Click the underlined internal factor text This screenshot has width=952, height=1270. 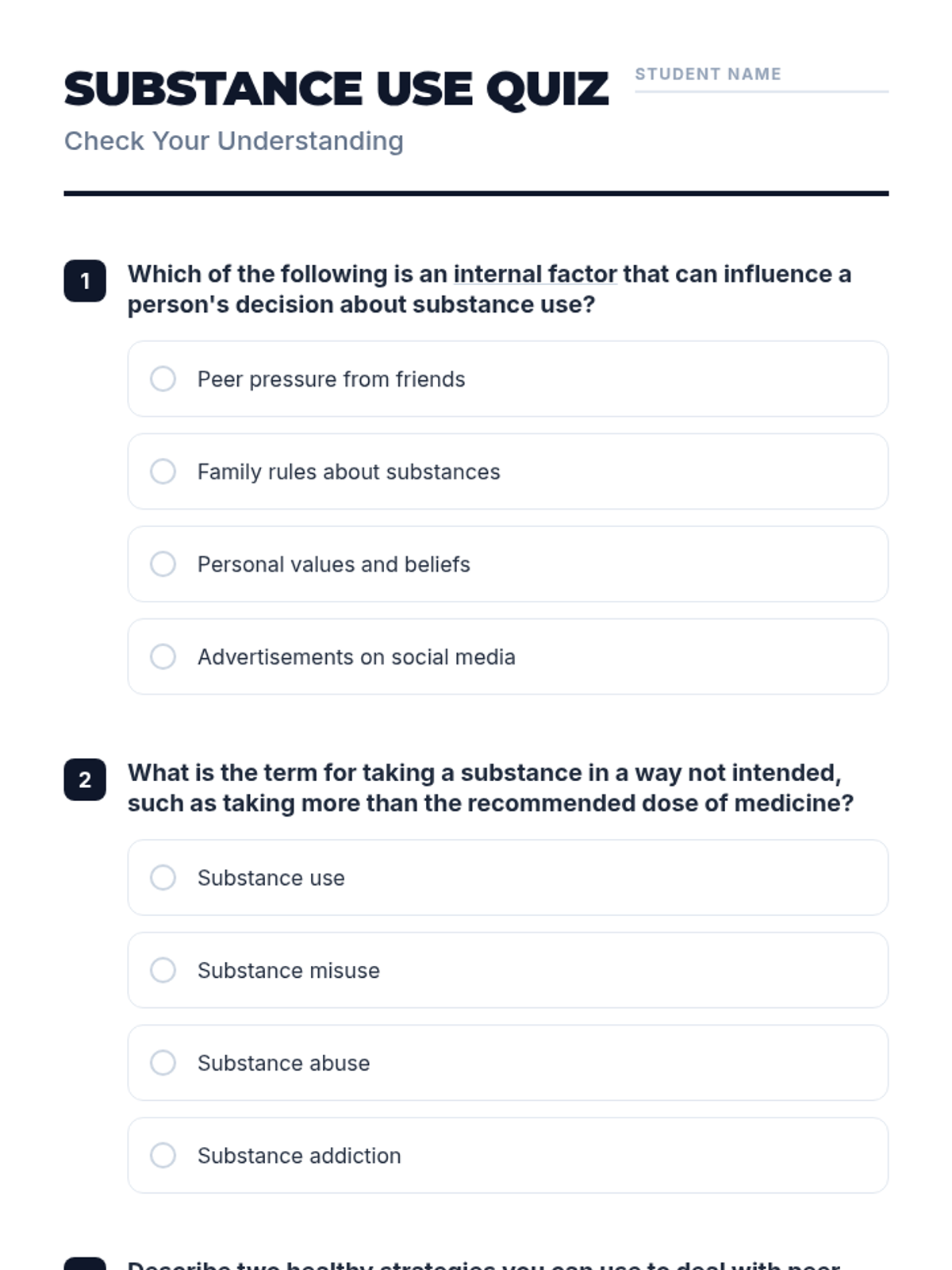point(535,274)
